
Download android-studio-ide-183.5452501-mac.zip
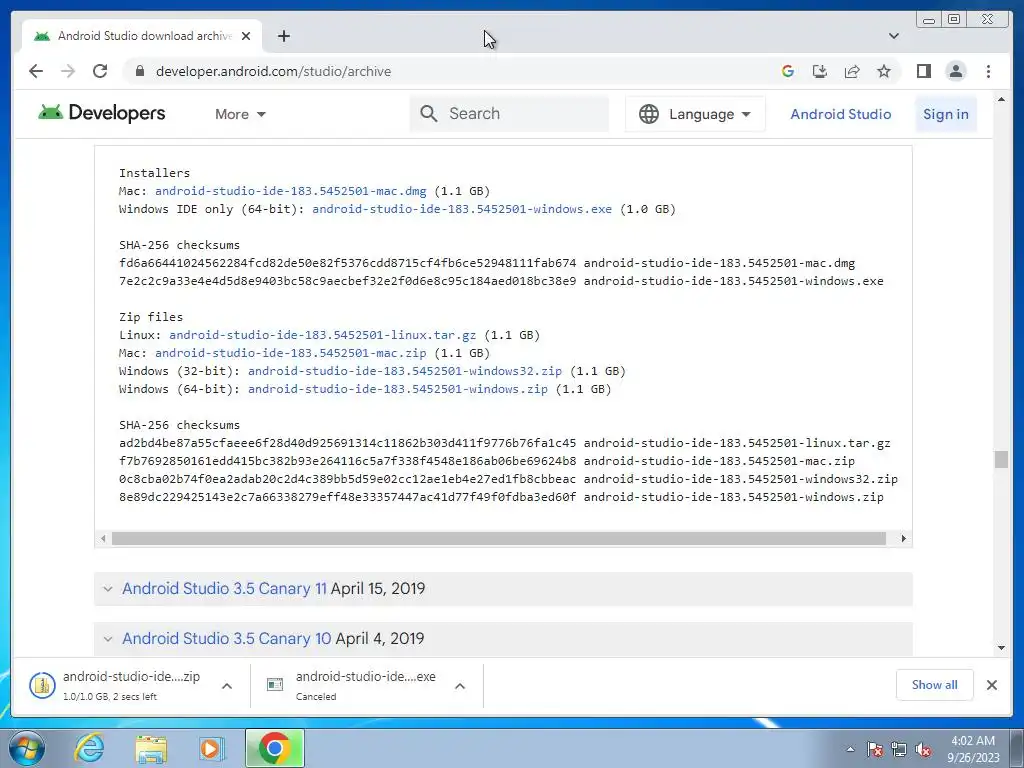(x=291, y=353)
